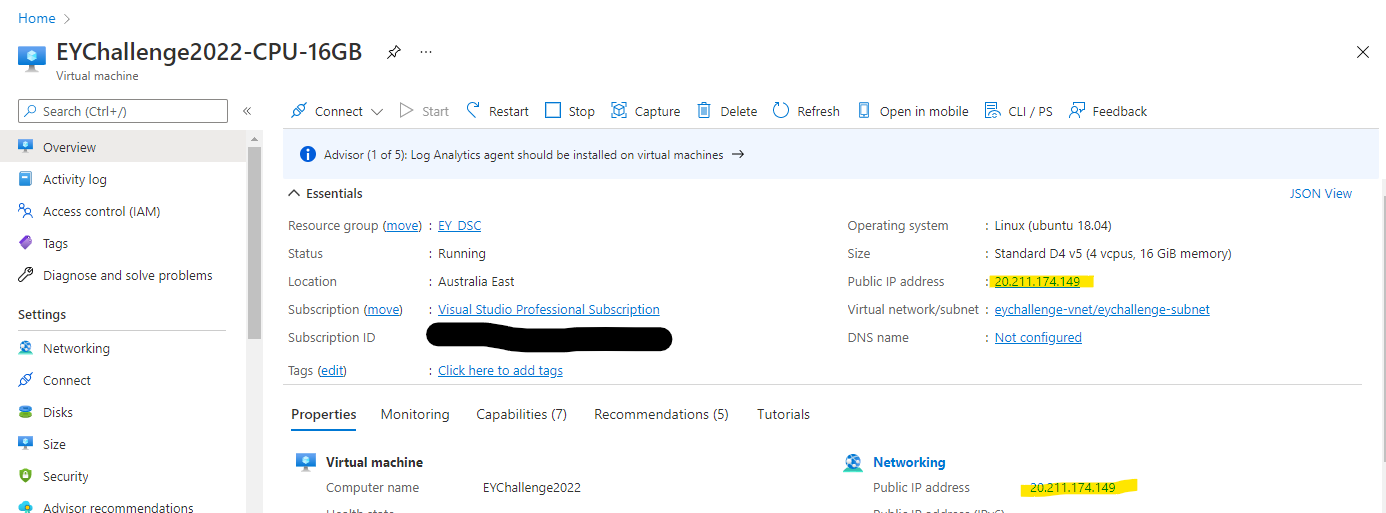This screenshot has height=513, width=1386.
Task: Click the move link beside Resource group
Action: tap(403, 225)
